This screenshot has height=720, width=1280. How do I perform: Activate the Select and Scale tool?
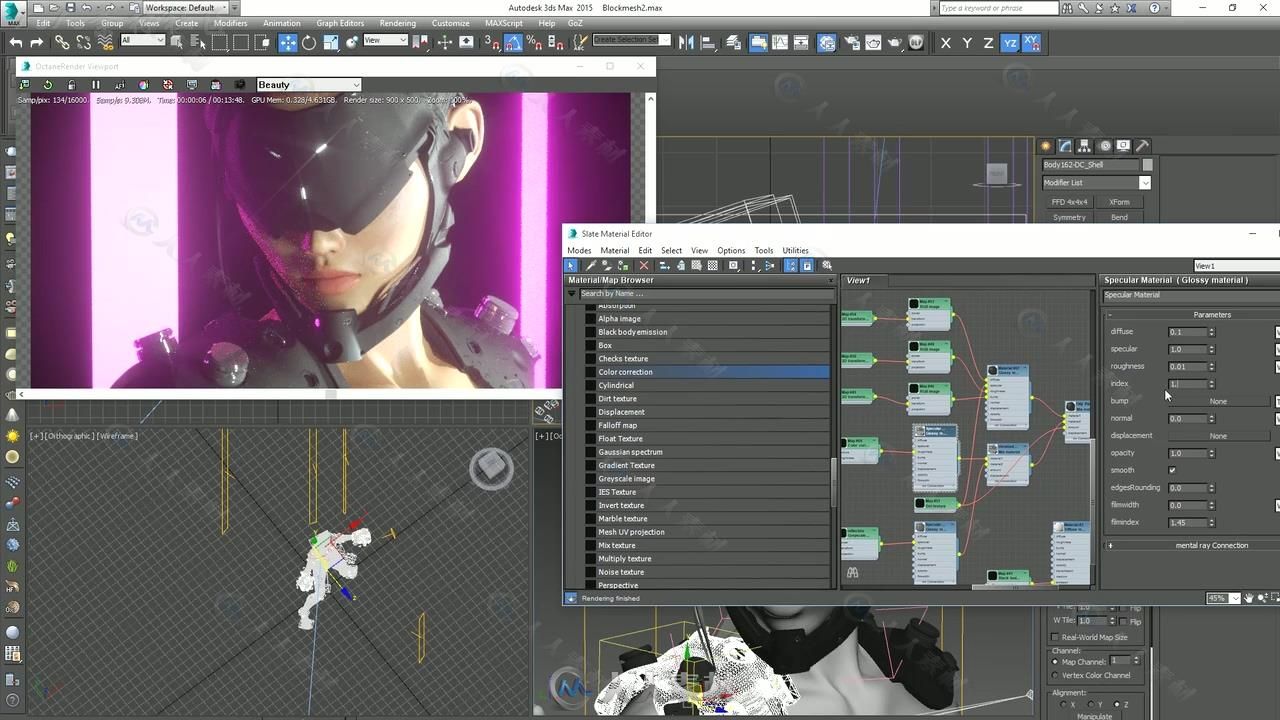[x=331, y=42]
